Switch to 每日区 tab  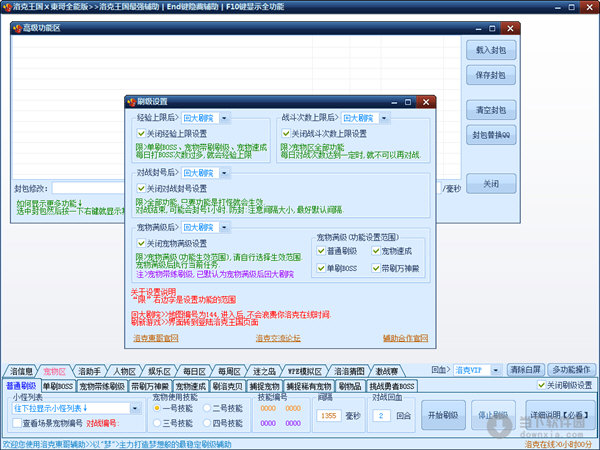click(x=194, y=371)
